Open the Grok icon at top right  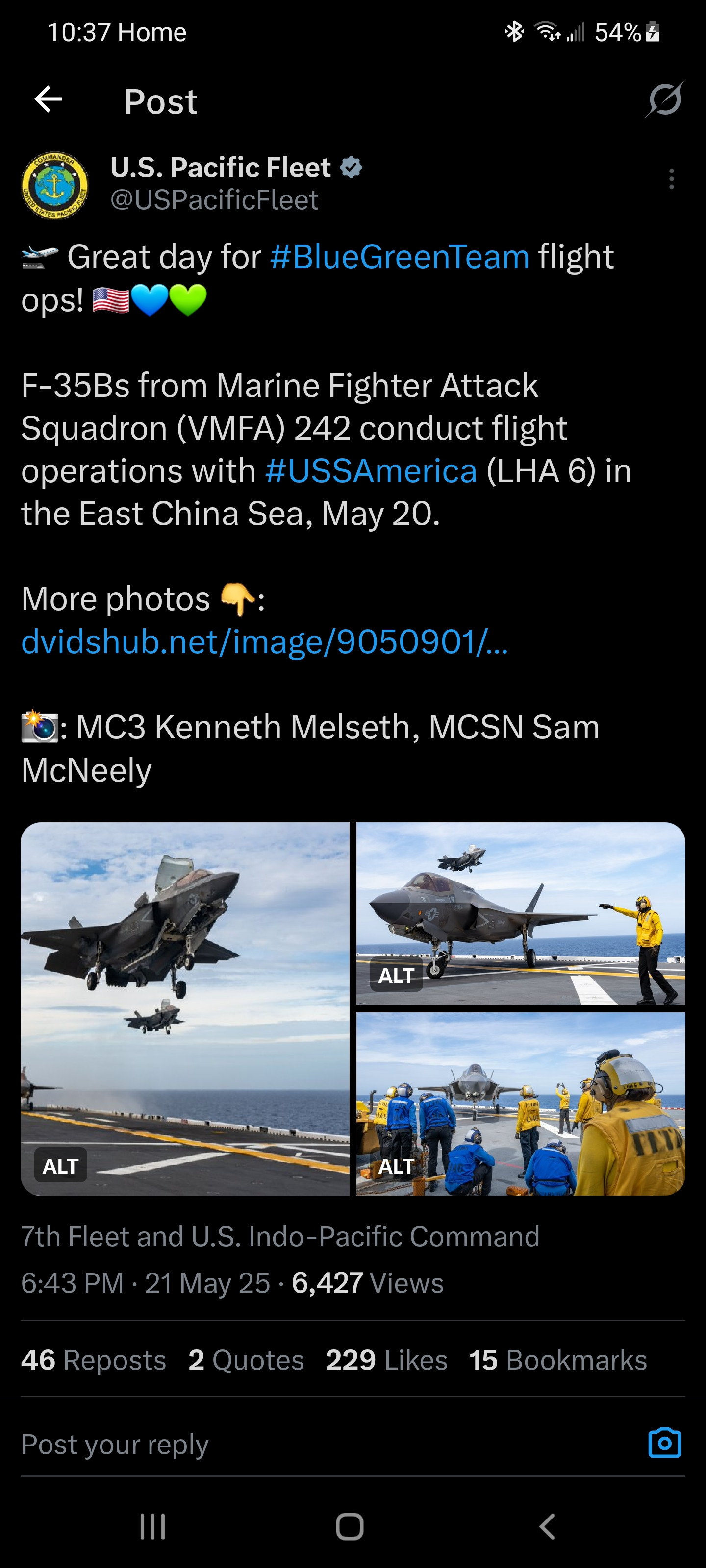tap(665, 99)
